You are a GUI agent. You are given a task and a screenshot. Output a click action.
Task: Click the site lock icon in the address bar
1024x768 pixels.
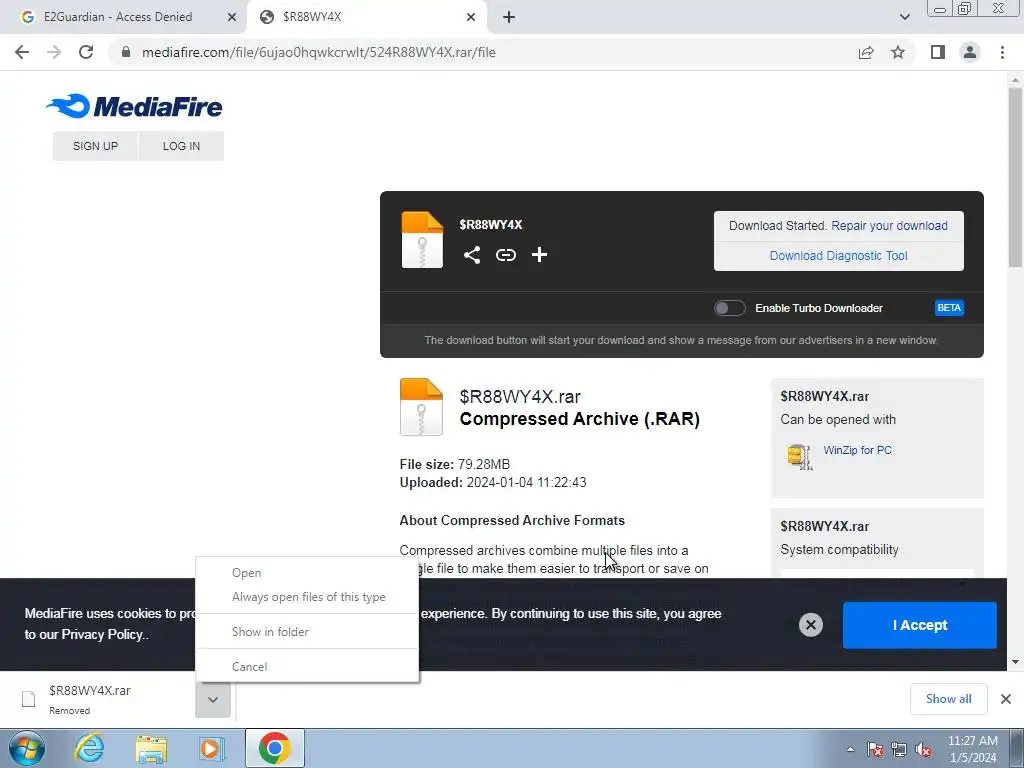coord(126,52)
